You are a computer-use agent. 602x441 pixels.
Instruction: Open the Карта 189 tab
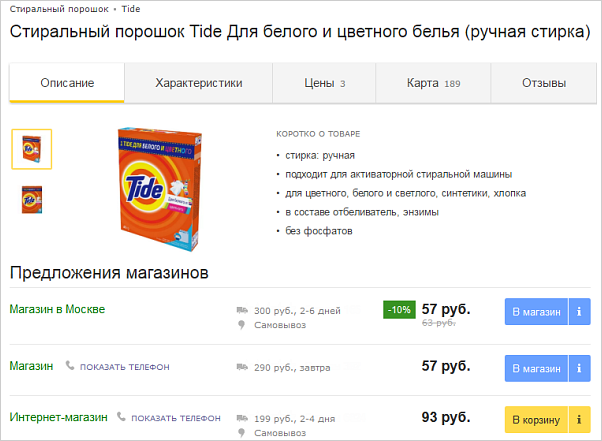pyautogui.click(x=433, y=83)
